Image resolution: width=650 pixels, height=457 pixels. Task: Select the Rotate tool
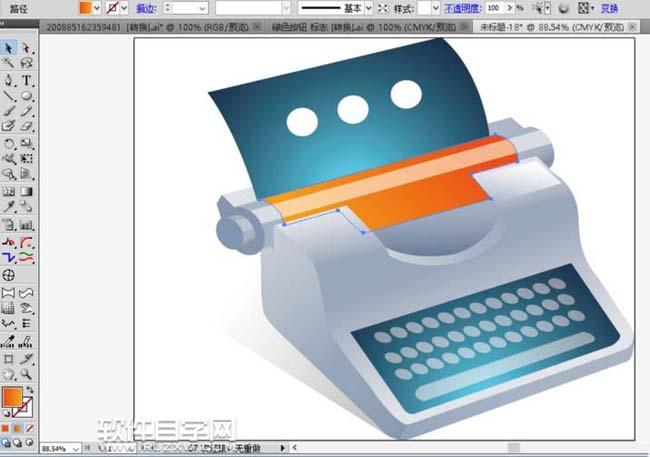click(8, 143)
